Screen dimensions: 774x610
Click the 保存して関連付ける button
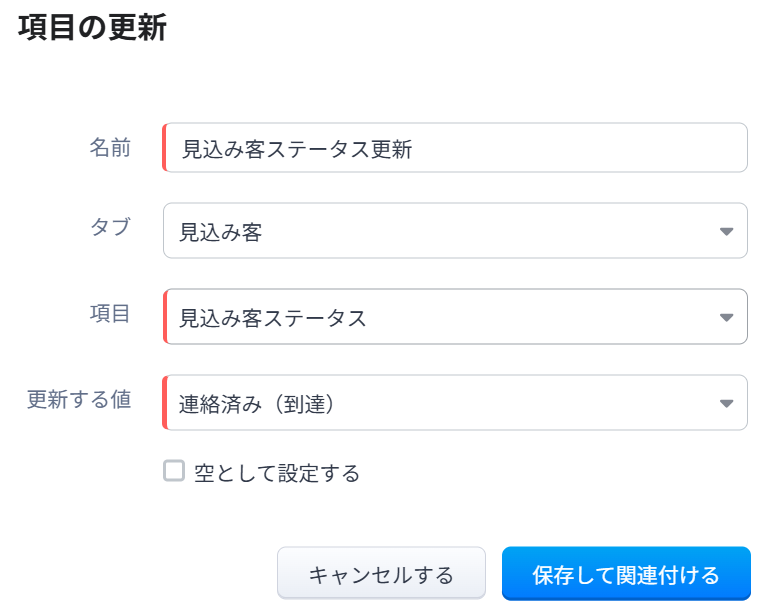(626, 574)
